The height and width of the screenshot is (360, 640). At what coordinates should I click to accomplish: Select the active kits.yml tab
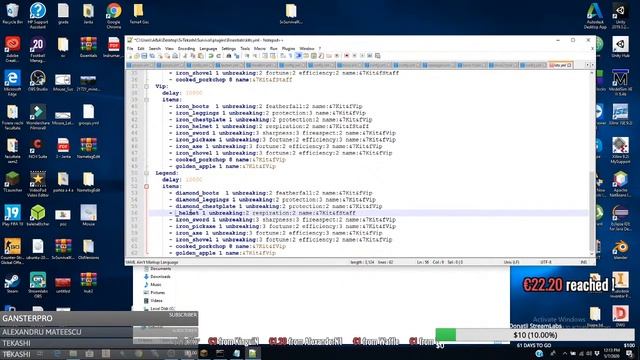pos(560,65)
